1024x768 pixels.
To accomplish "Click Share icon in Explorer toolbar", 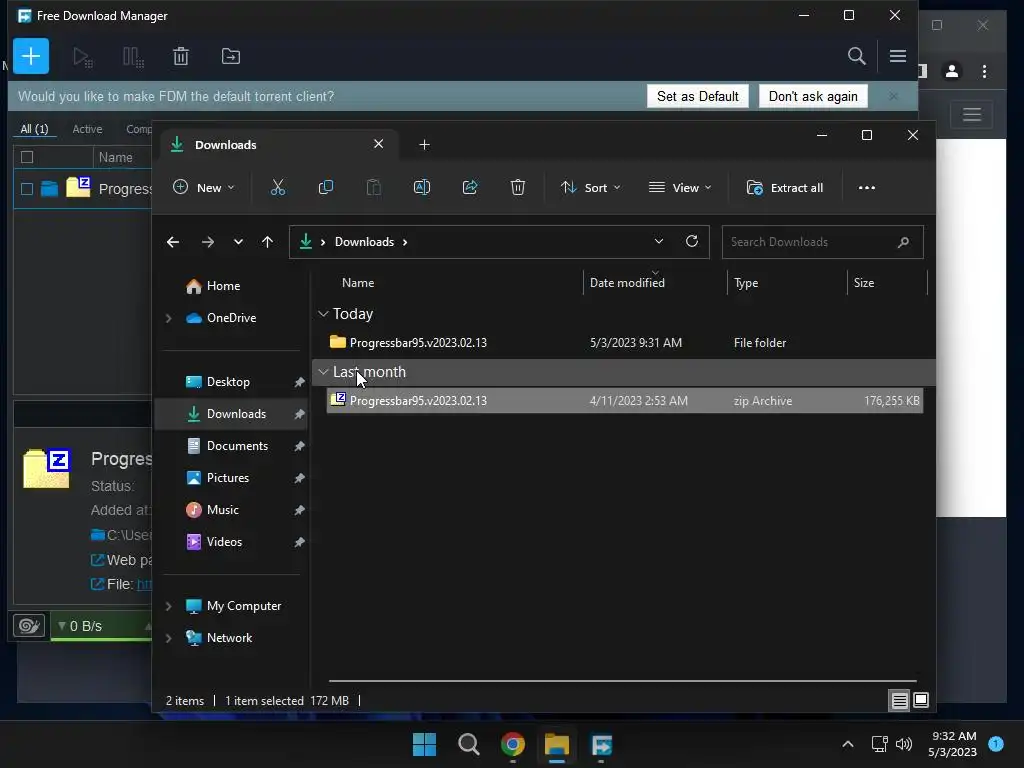I will [x=470, y=188].
